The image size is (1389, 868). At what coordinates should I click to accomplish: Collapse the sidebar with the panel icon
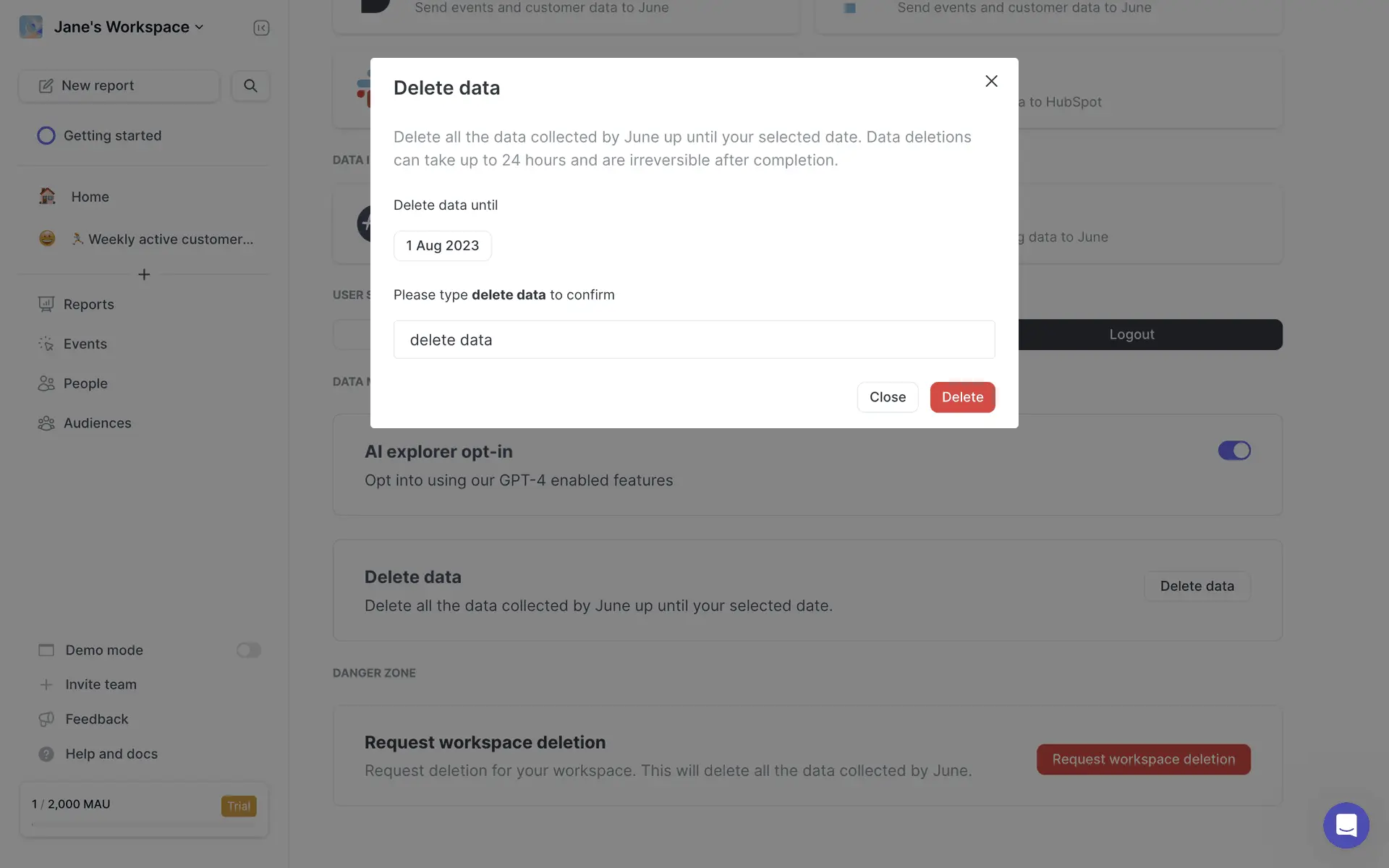tap(261, 27)
